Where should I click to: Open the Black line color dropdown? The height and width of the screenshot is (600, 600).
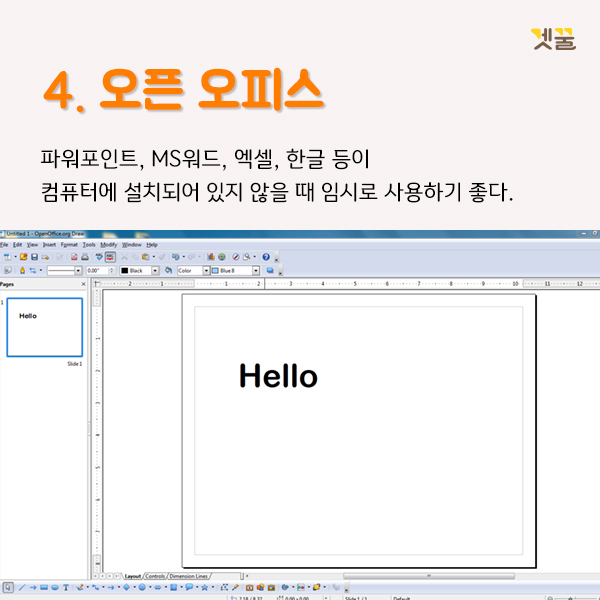coord(155,271)
